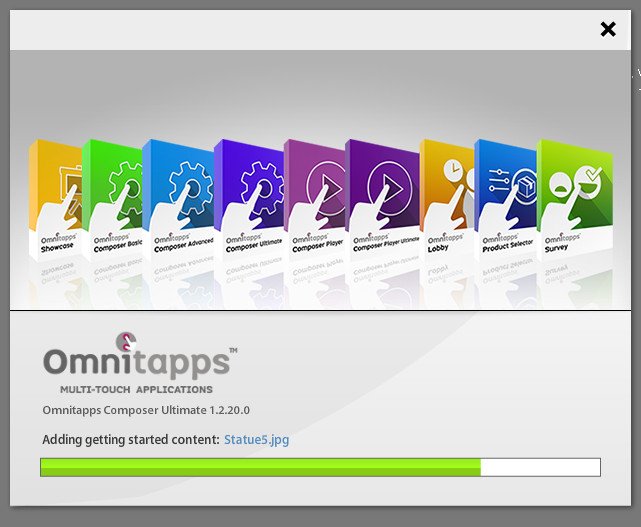641x527 pixels.
Task: Click the MULTI-TOUCH APPLICATIONS tagline
Action: (x=136, y=390)
